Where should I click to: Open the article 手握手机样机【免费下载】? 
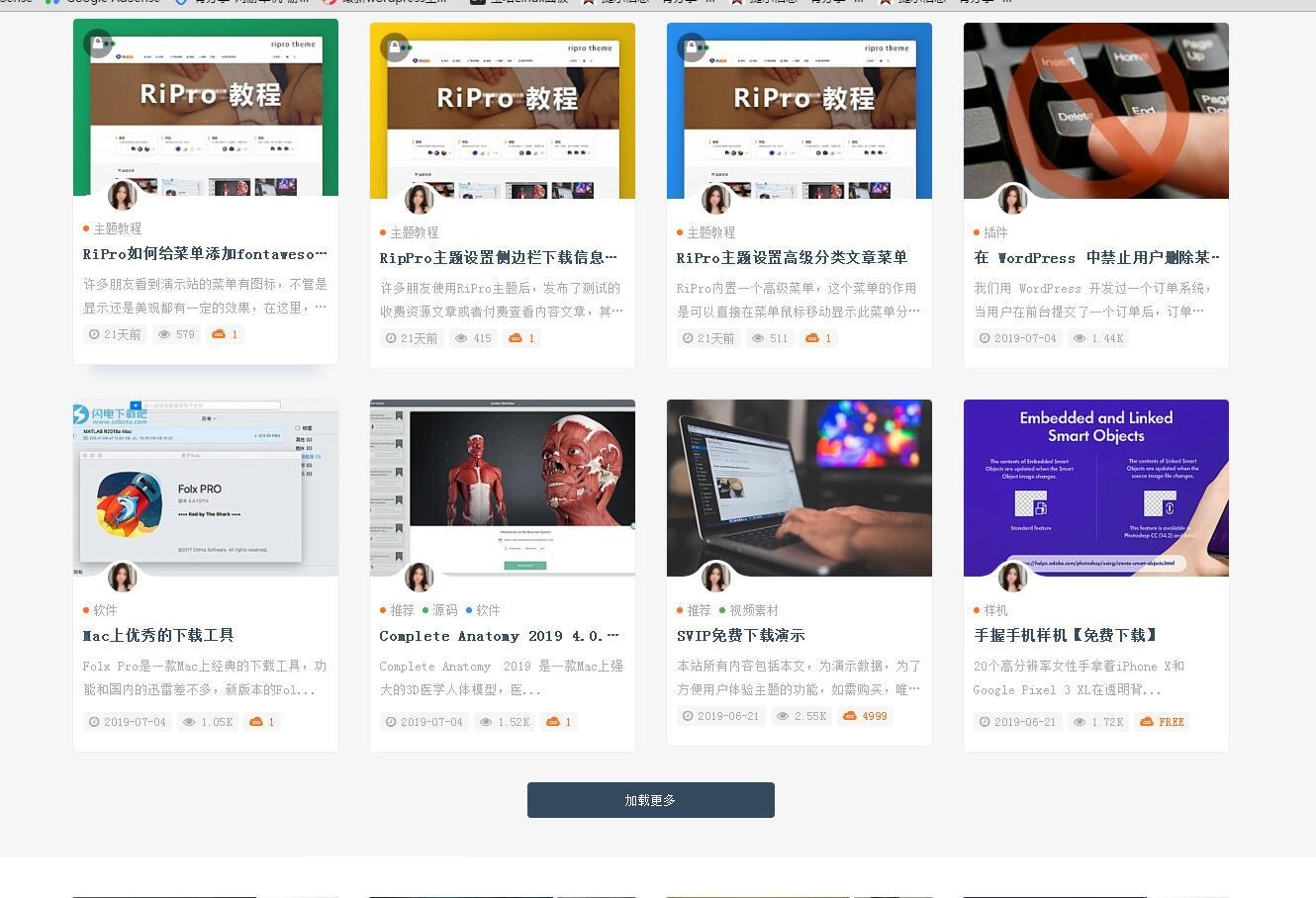click(x=1066, y=636)
